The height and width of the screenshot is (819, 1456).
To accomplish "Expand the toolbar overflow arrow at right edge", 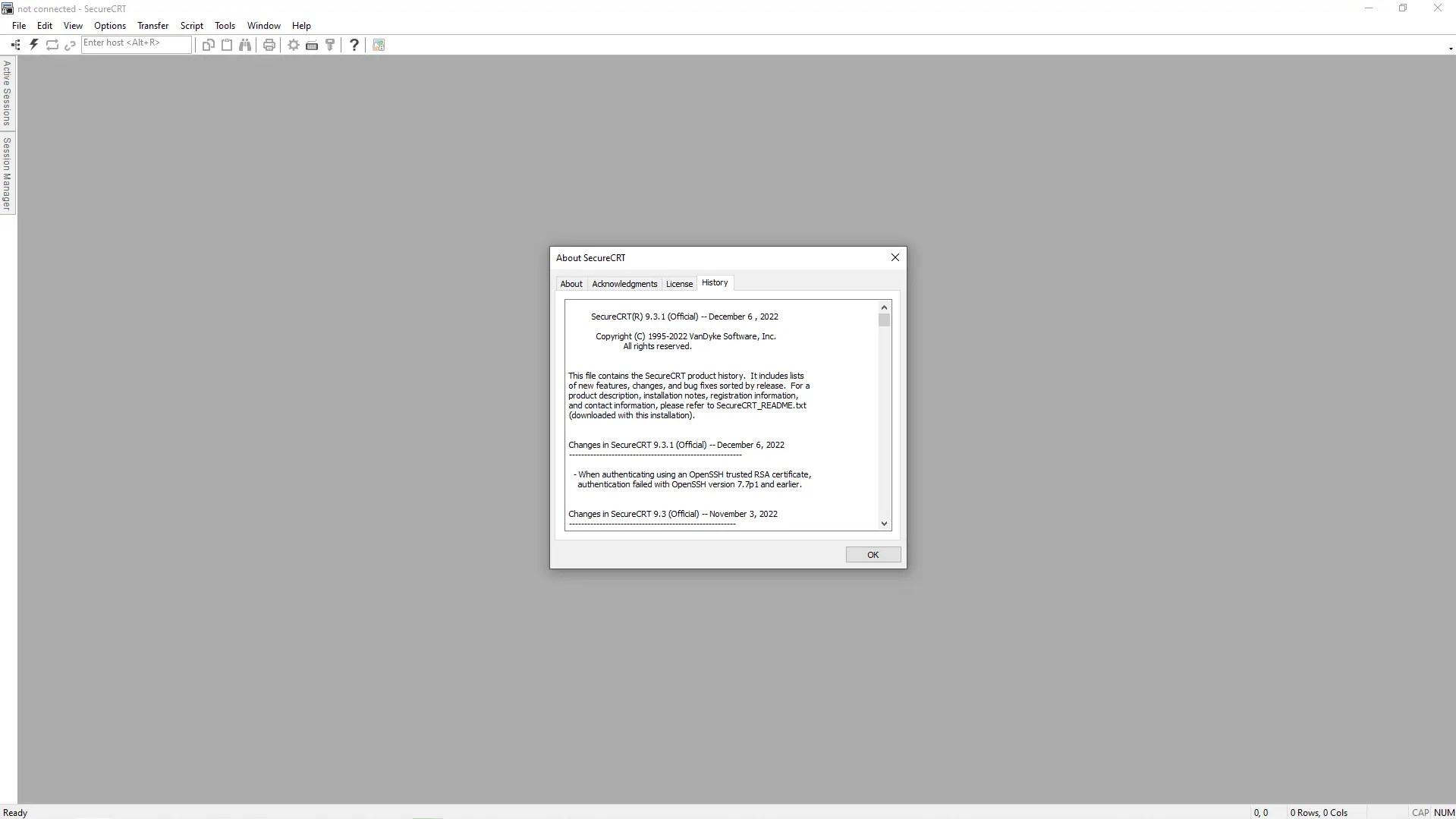I will click(1451, 49).
